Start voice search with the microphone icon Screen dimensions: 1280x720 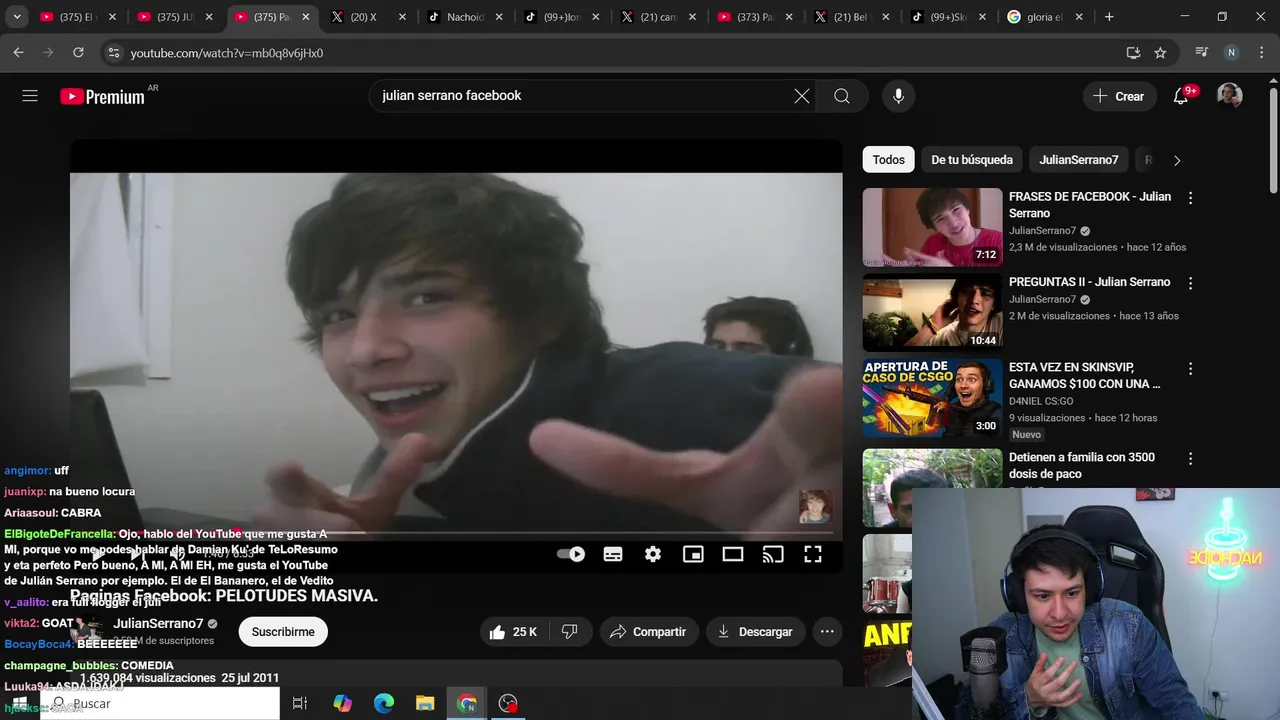(898, 96)
